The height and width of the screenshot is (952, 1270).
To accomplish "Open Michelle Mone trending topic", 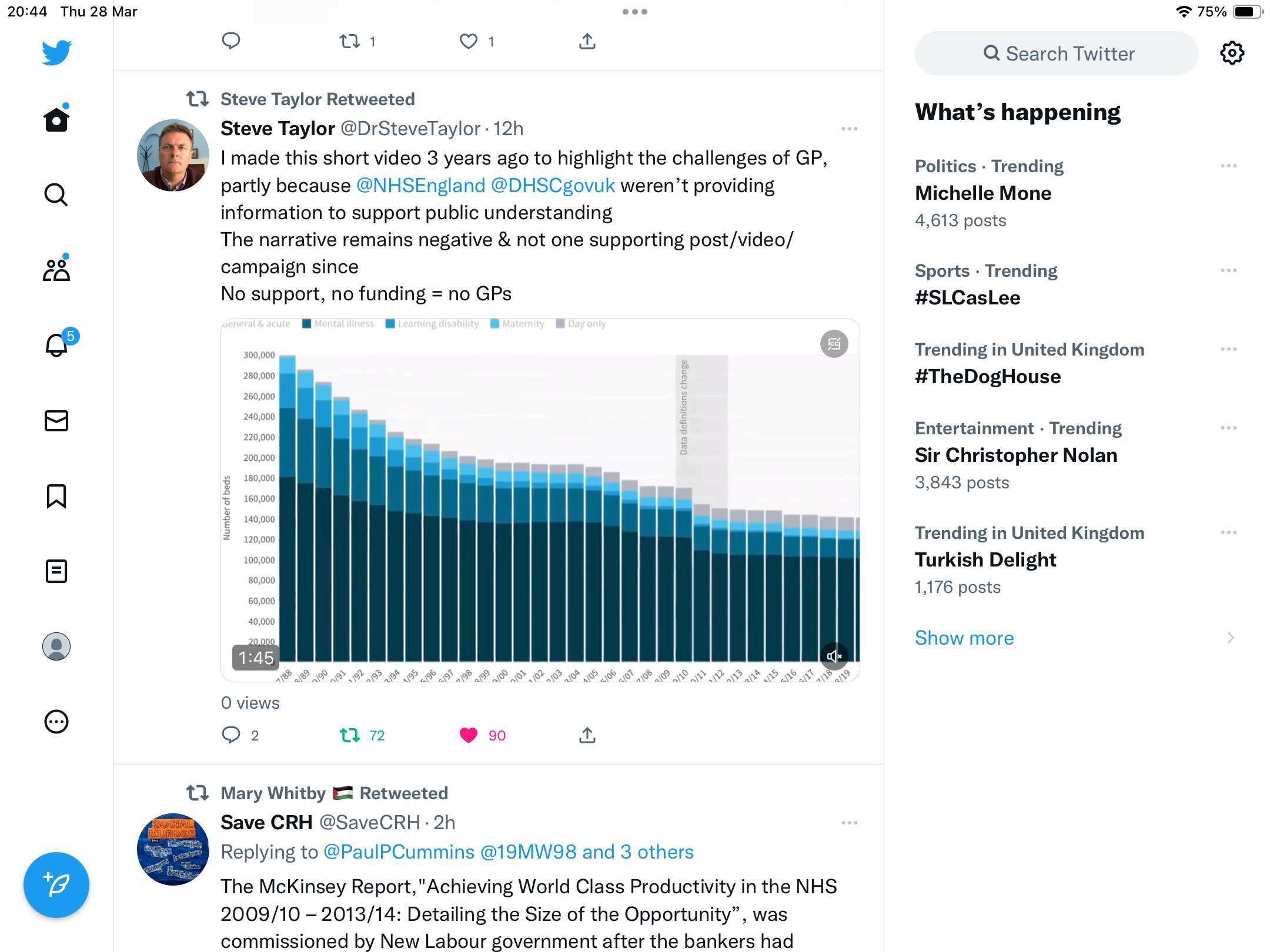I will [983, 193].
